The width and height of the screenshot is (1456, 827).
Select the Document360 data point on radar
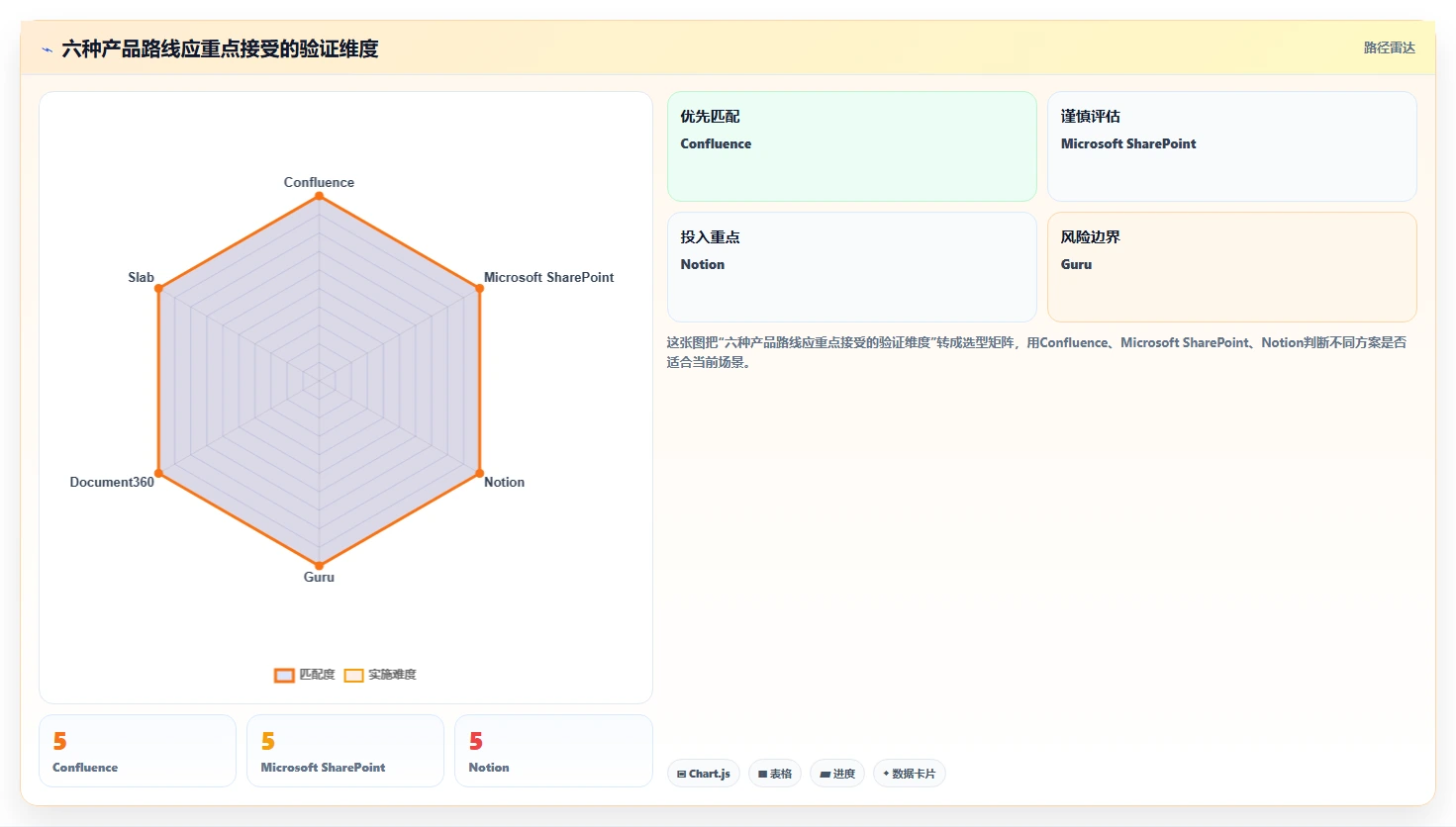pyautogui.click(x=158, y=474)
